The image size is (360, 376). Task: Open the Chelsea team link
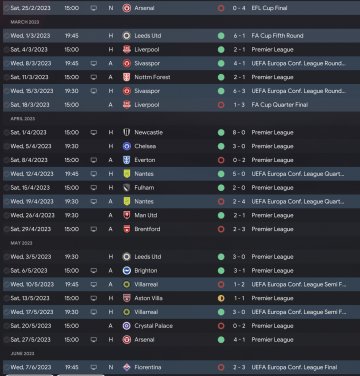pyautogui.click(x=145, y=146)
